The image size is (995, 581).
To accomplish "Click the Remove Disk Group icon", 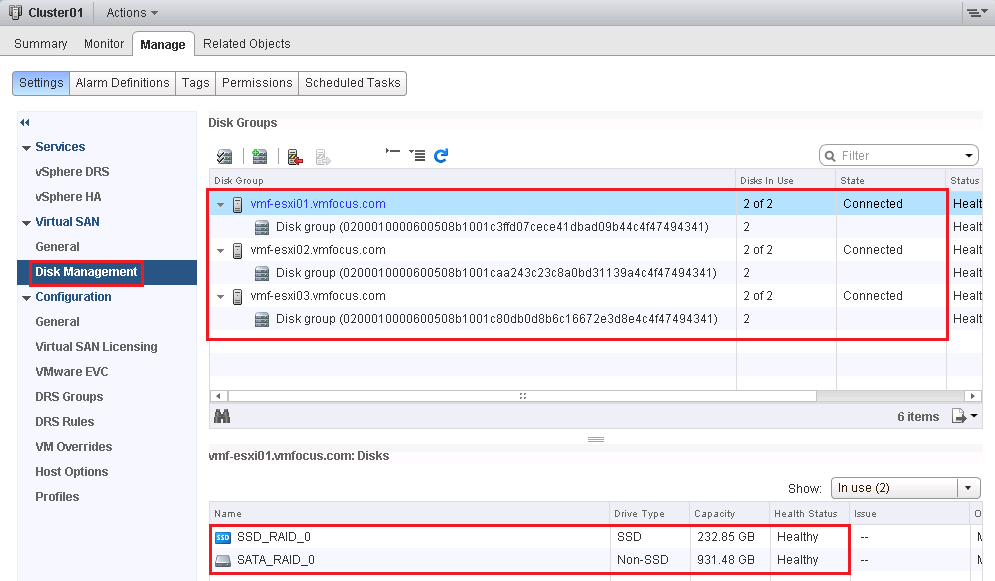I will coord(295,156).
